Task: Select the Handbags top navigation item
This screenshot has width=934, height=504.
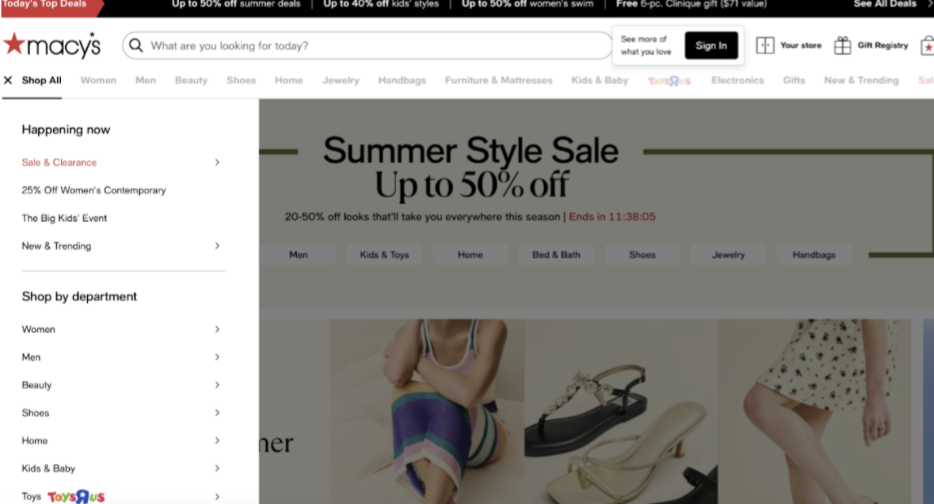Action: 402,80
